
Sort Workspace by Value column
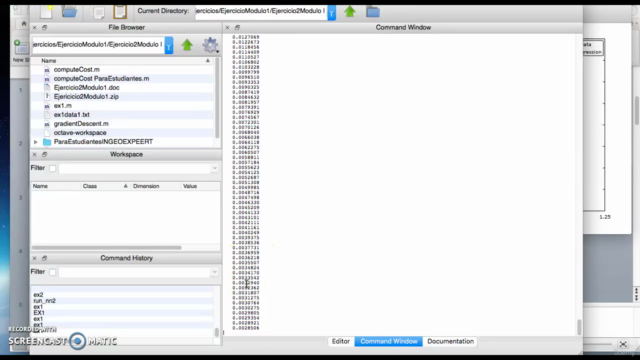tap(190, 186)
